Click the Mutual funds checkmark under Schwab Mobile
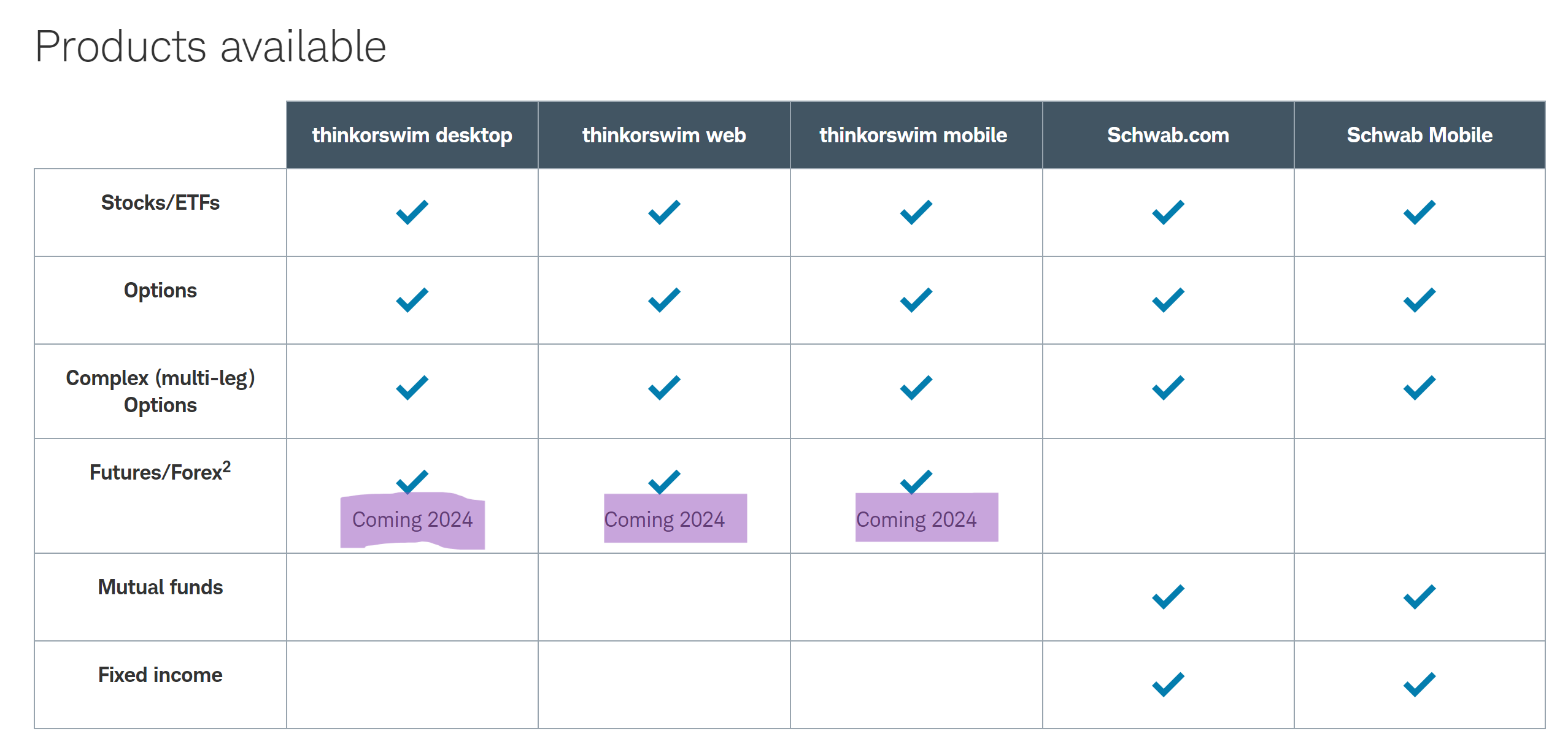Screen dimensions: 1568x747 pyautogui.click(x=1419, y=597)
